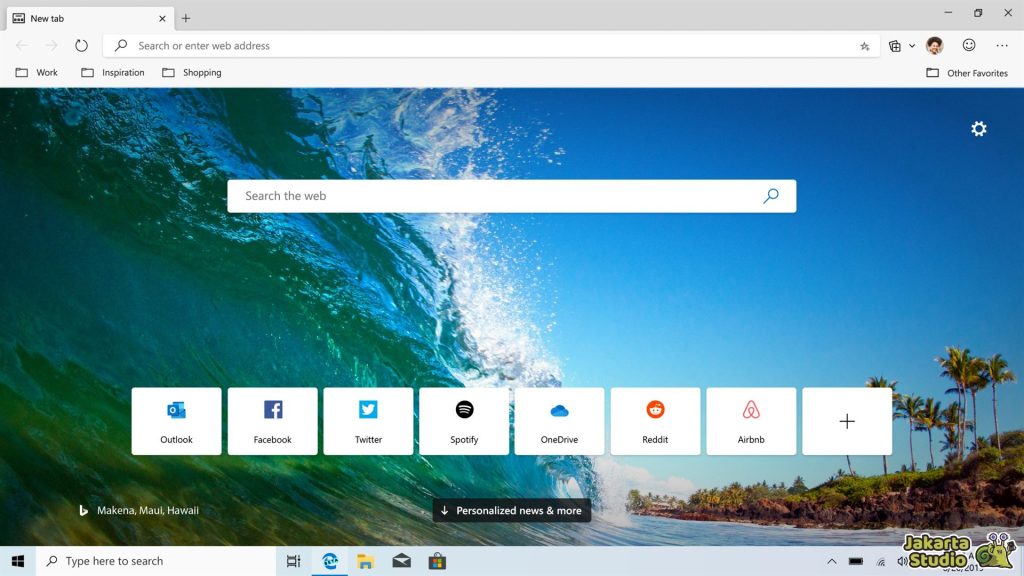Show hidden icons in the system tray
1024x576 pixels.
coord(831,560)
